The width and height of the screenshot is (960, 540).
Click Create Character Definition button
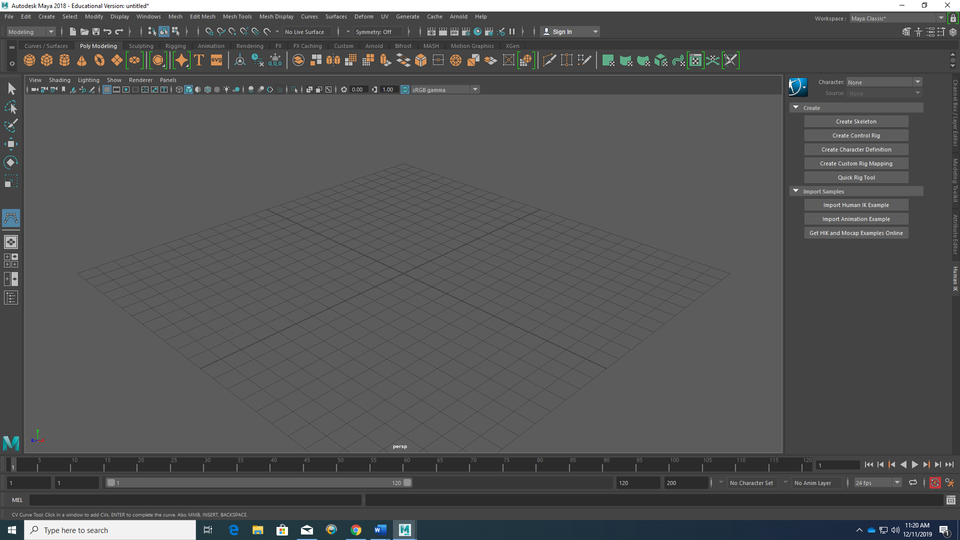(x=856, y=149)
